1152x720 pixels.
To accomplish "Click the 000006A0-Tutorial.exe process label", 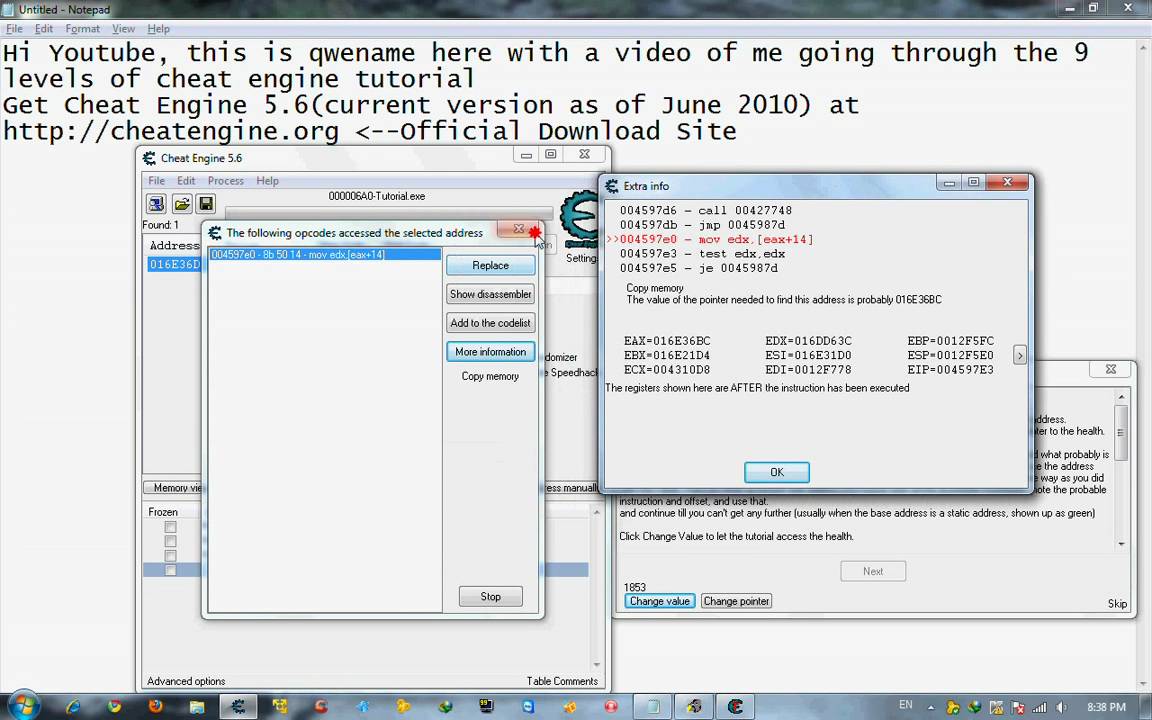I will [376, 196].
